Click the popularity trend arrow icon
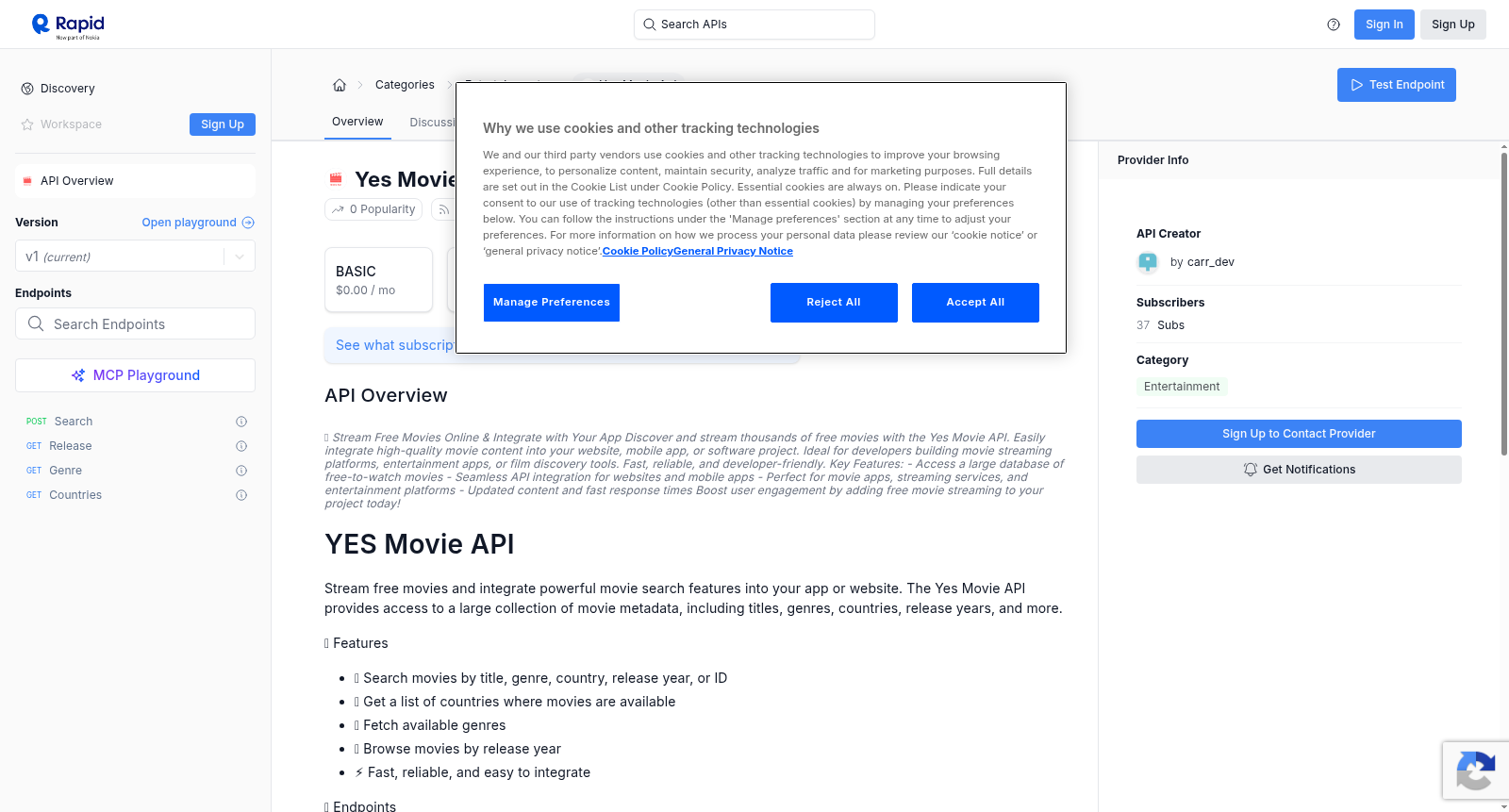 click(x=338, y=209)
